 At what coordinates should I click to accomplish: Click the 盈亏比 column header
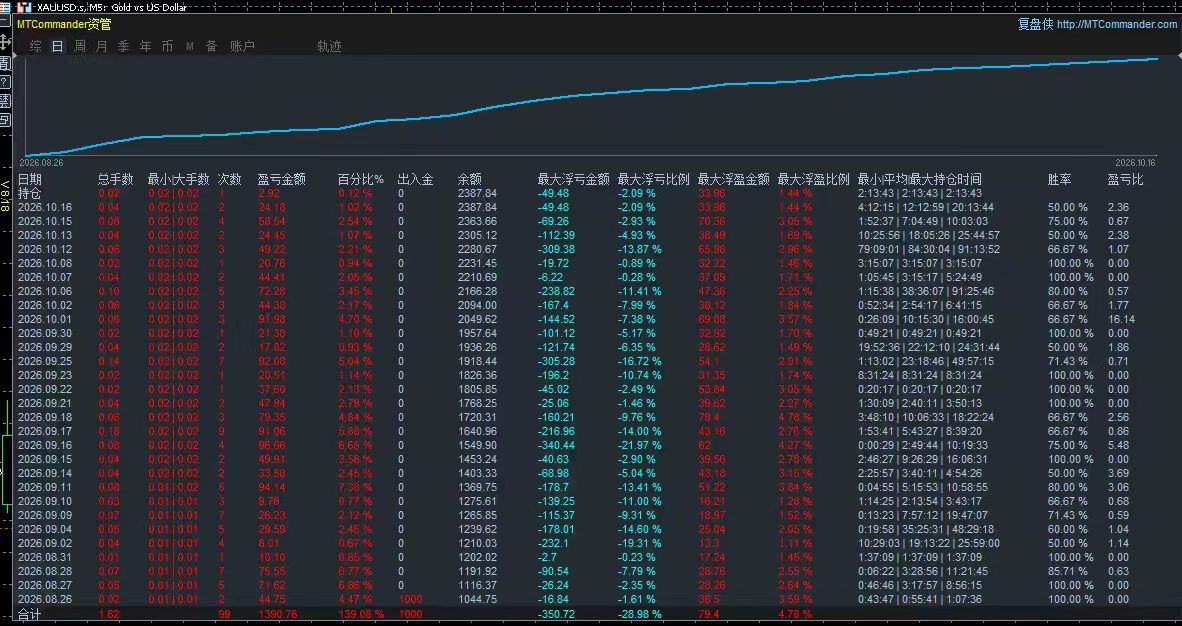(x=1125, y=180)
